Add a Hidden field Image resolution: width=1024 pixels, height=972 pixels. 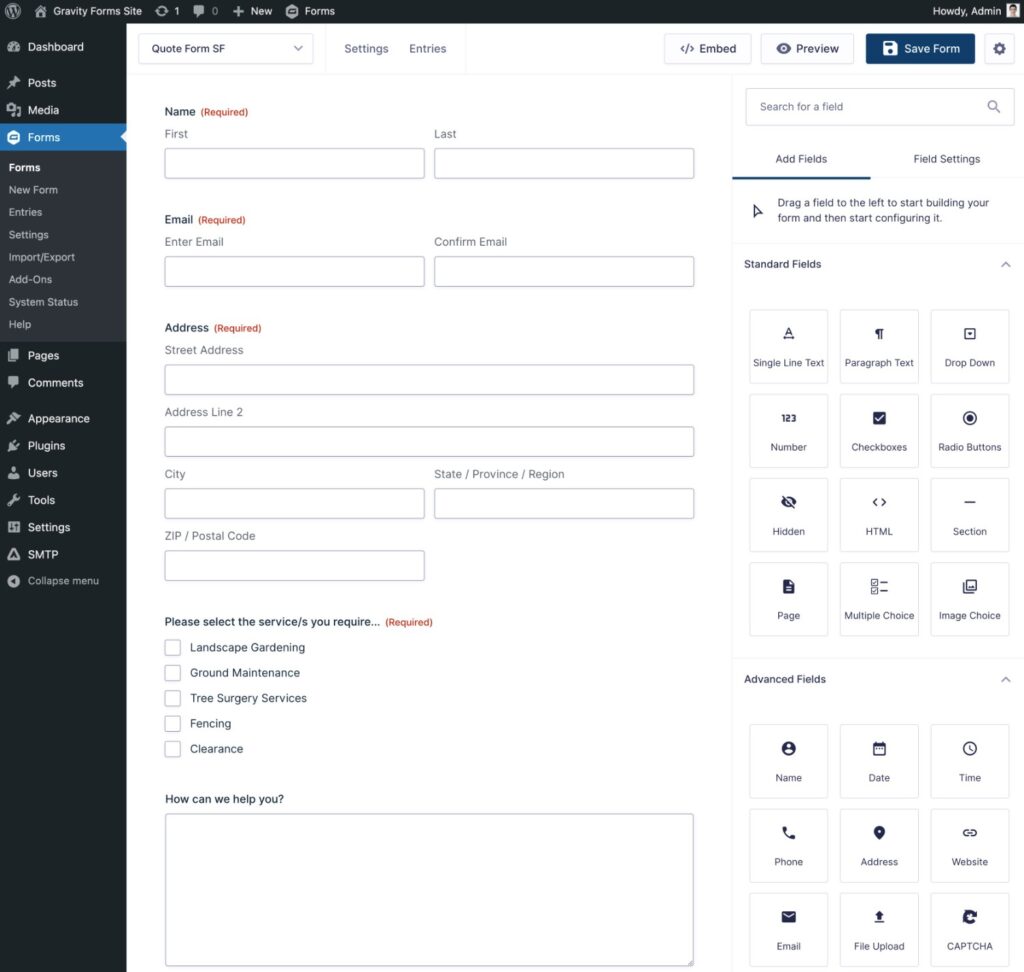point(788,515)
